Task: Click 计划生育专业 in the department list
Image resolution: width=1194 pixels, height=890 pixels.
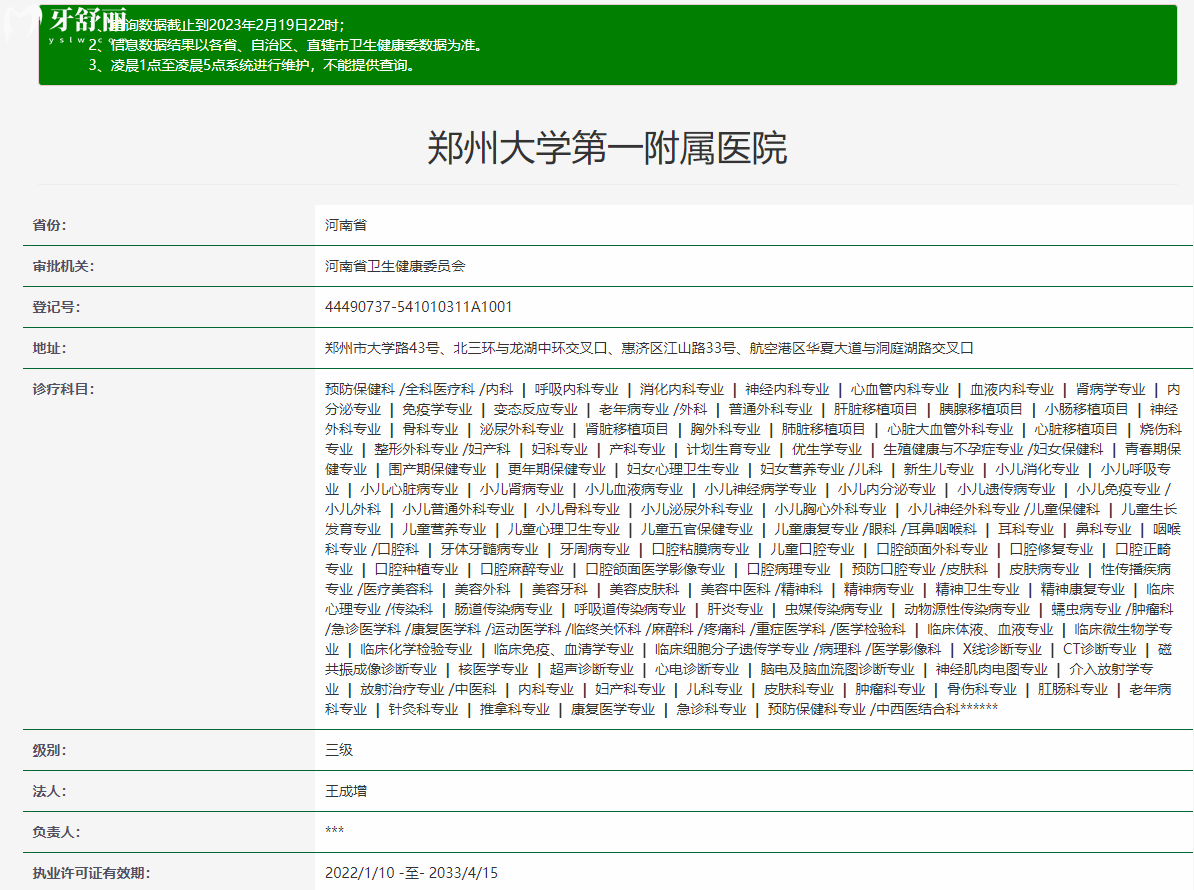Action: pos(728,449)
